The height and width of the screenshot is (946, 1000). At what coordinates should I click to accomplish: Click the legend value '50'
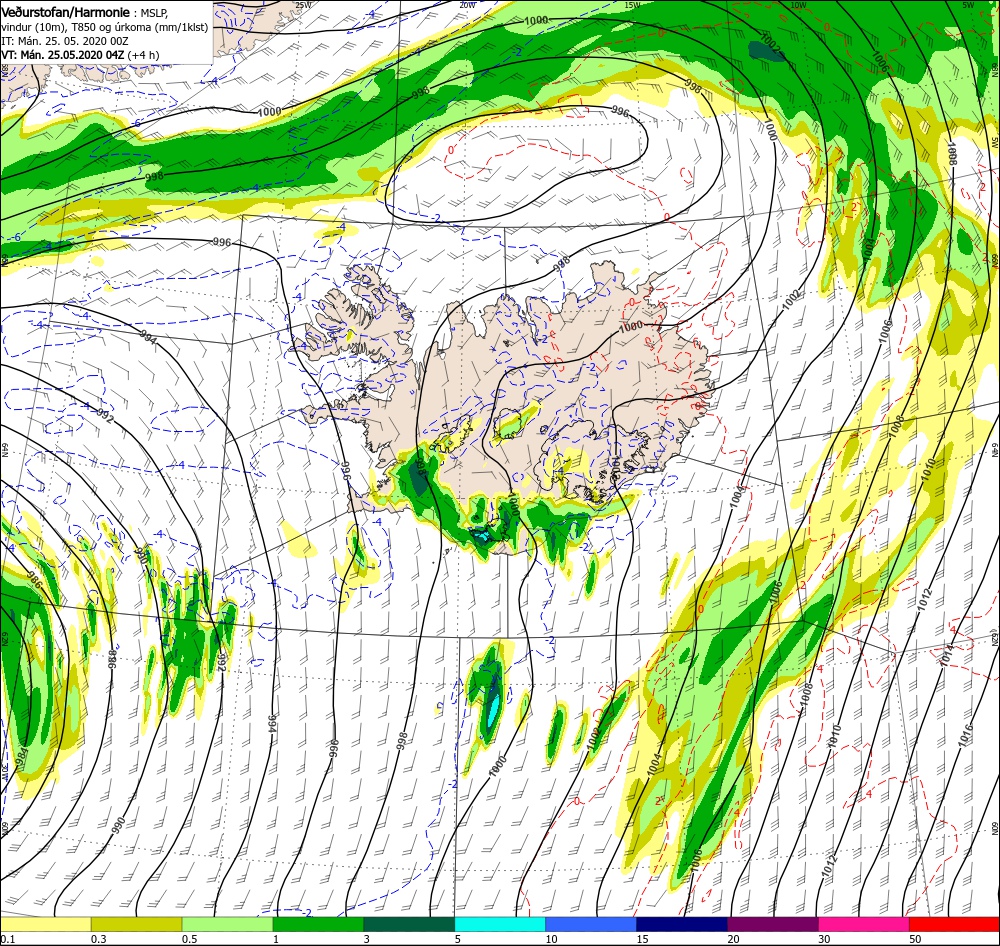915,939
